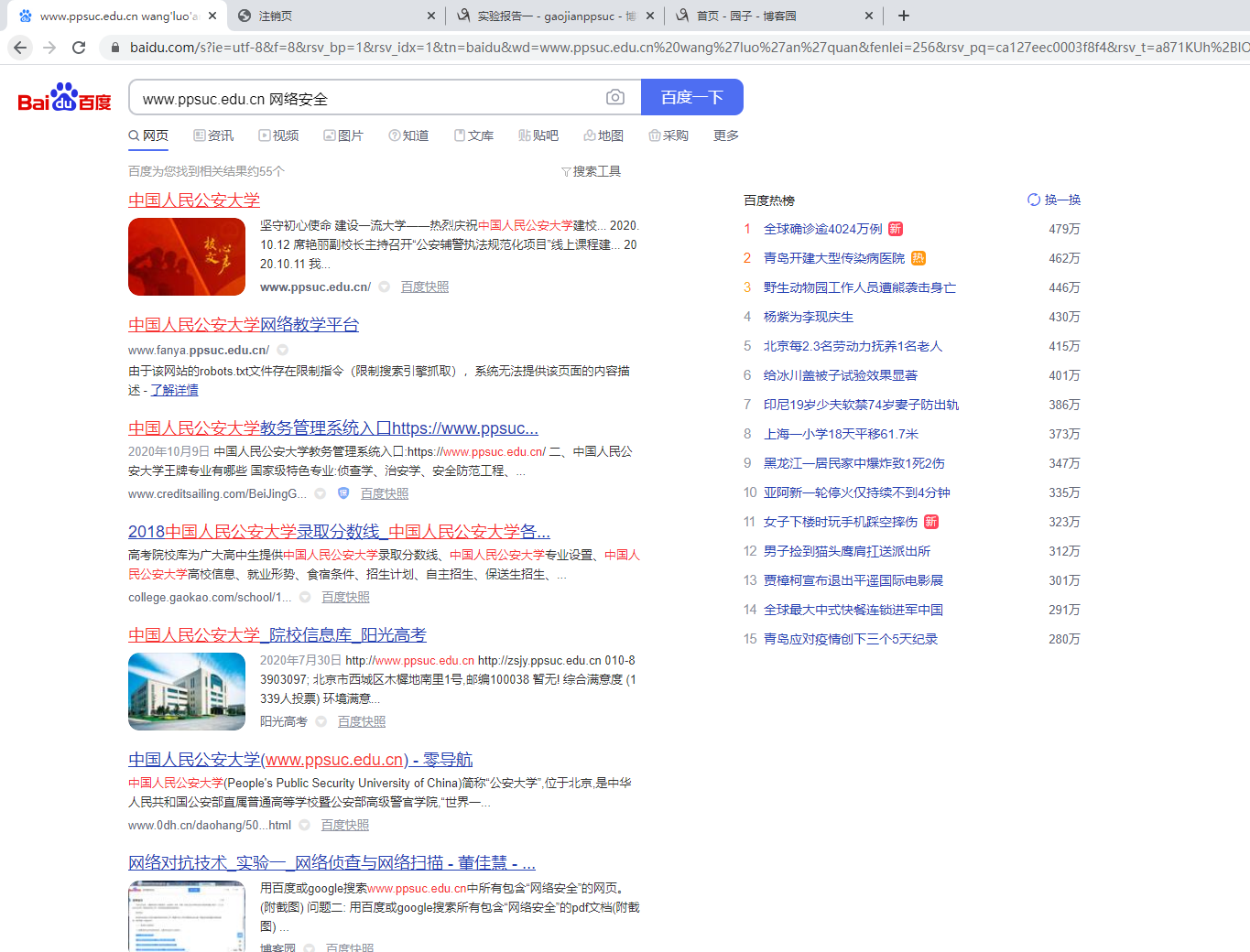Screen dimensions: 1250x952
Task: Close the 首页 - 园子 - 博客园 tab
Action: [869, 16]
